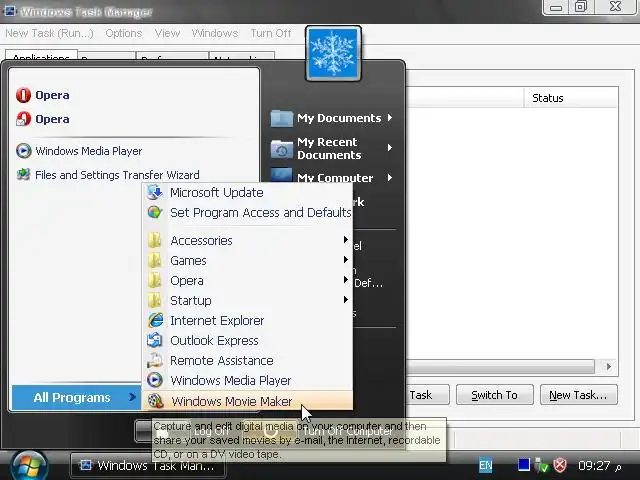
Task: Expand the My Documents submenu arrow
Action: coord(390,118)
